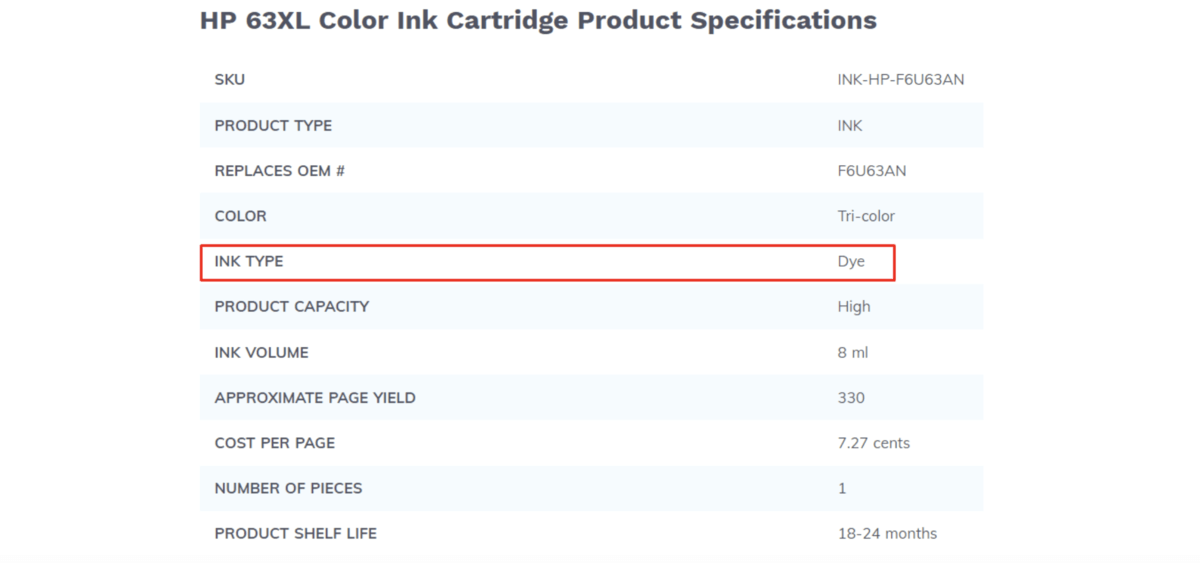
Task: Click the NUMBER OF PIECES label
Action: 288,489
